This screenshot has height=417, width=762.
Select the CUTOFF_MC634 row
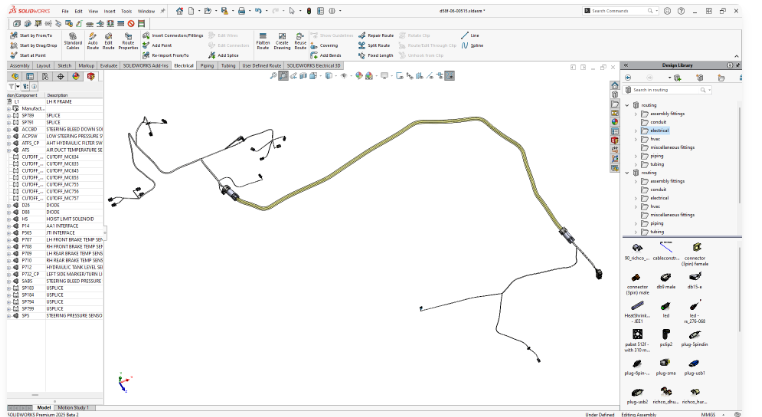55,157
